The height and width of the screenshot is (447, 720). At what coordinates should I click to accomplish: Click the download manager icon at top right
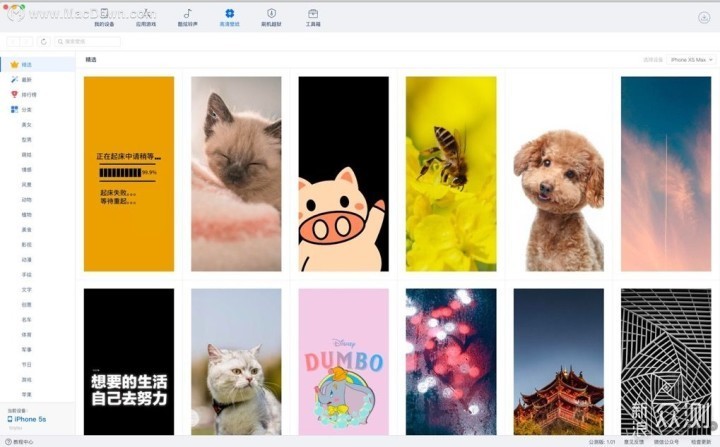704,17
